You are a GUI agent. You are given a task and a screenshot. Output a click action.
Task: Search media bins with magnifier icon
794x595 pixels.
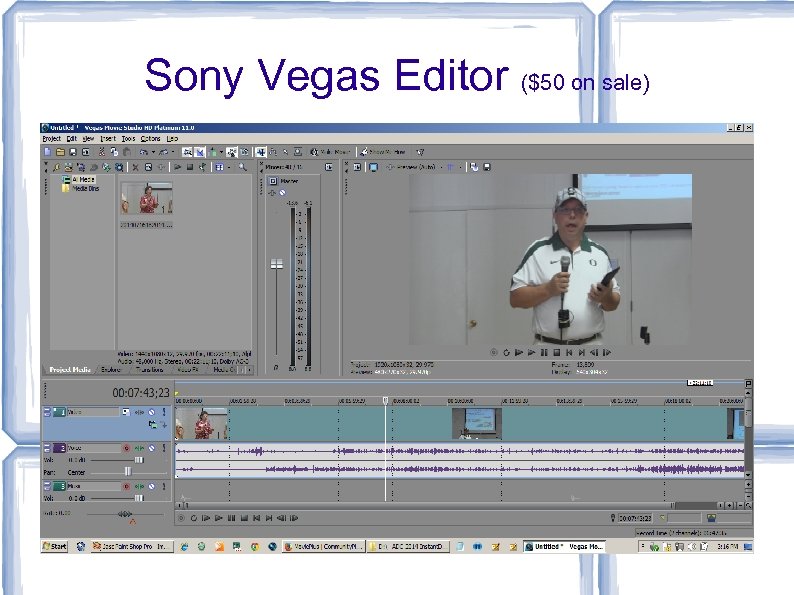(x=243, y=167)
